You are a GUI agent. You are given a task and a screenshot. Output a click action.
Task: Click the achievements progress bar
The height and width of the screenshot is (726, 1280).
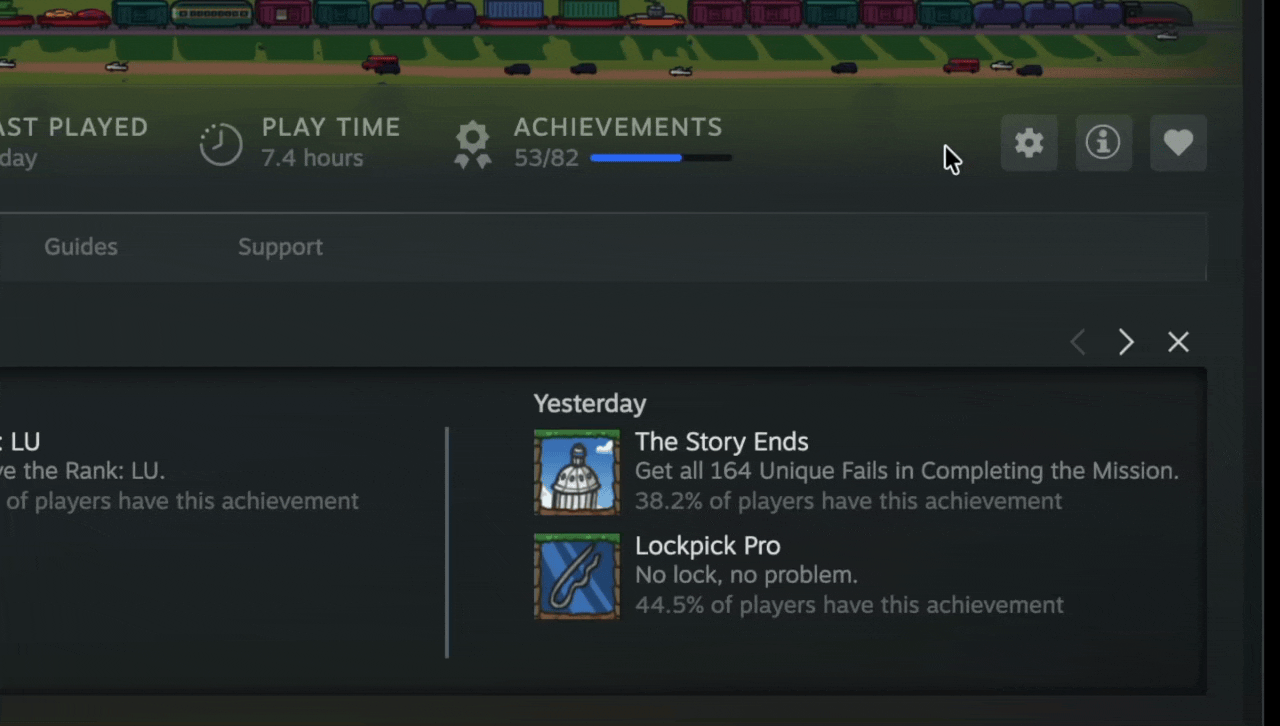click(661, 158)
